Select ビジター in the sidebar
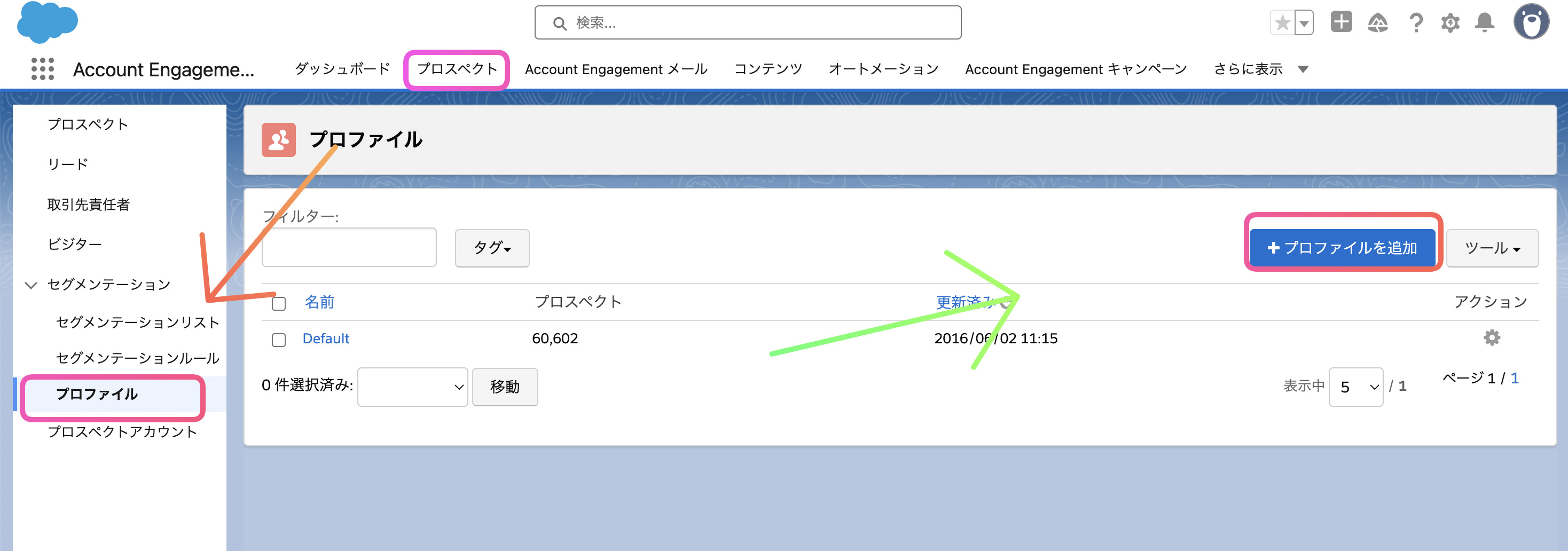1568x551 pixels. point(74,244)
